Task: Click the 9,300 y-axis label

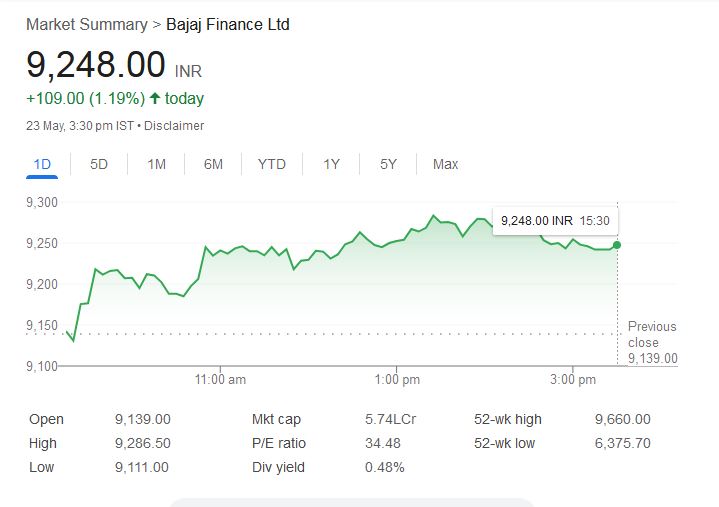Action: pos(42,202)
